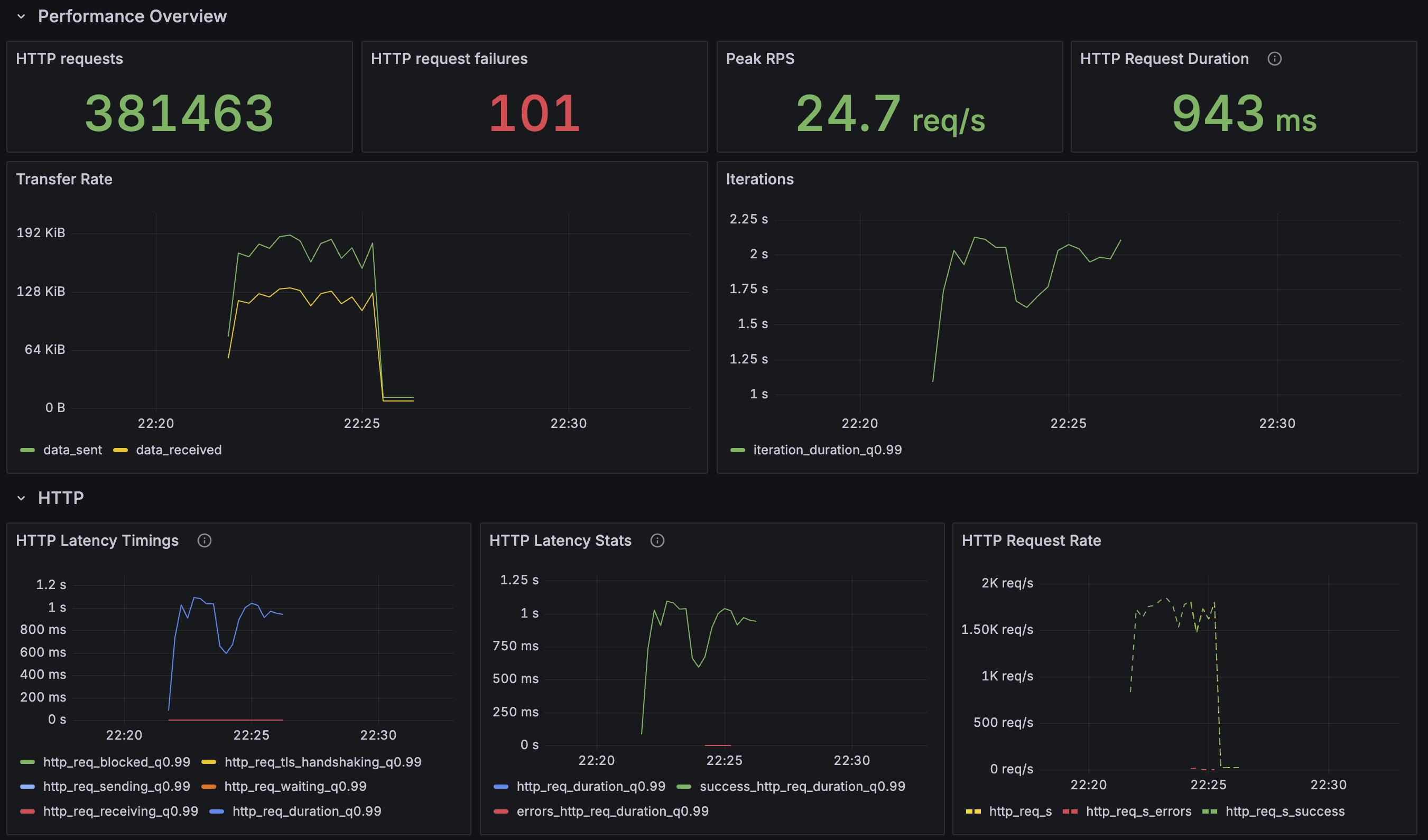Toggle data_received series in legend
The height and width of the screenshot is (840, 1428).
click(x=179, y=450)
